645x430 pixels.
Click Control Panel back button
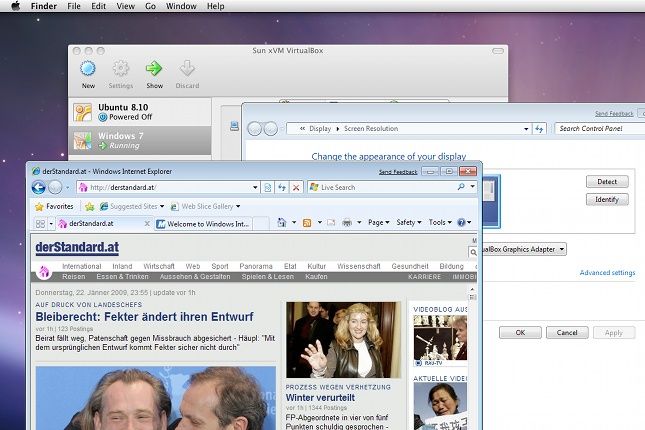tap(255, 129)
